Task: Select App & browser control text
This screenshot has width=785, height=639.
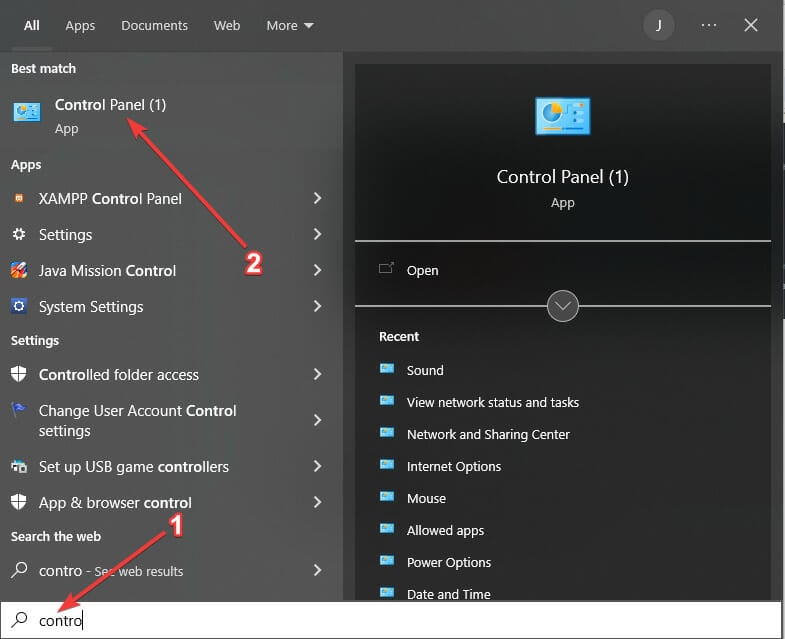Action: [115, 503]
